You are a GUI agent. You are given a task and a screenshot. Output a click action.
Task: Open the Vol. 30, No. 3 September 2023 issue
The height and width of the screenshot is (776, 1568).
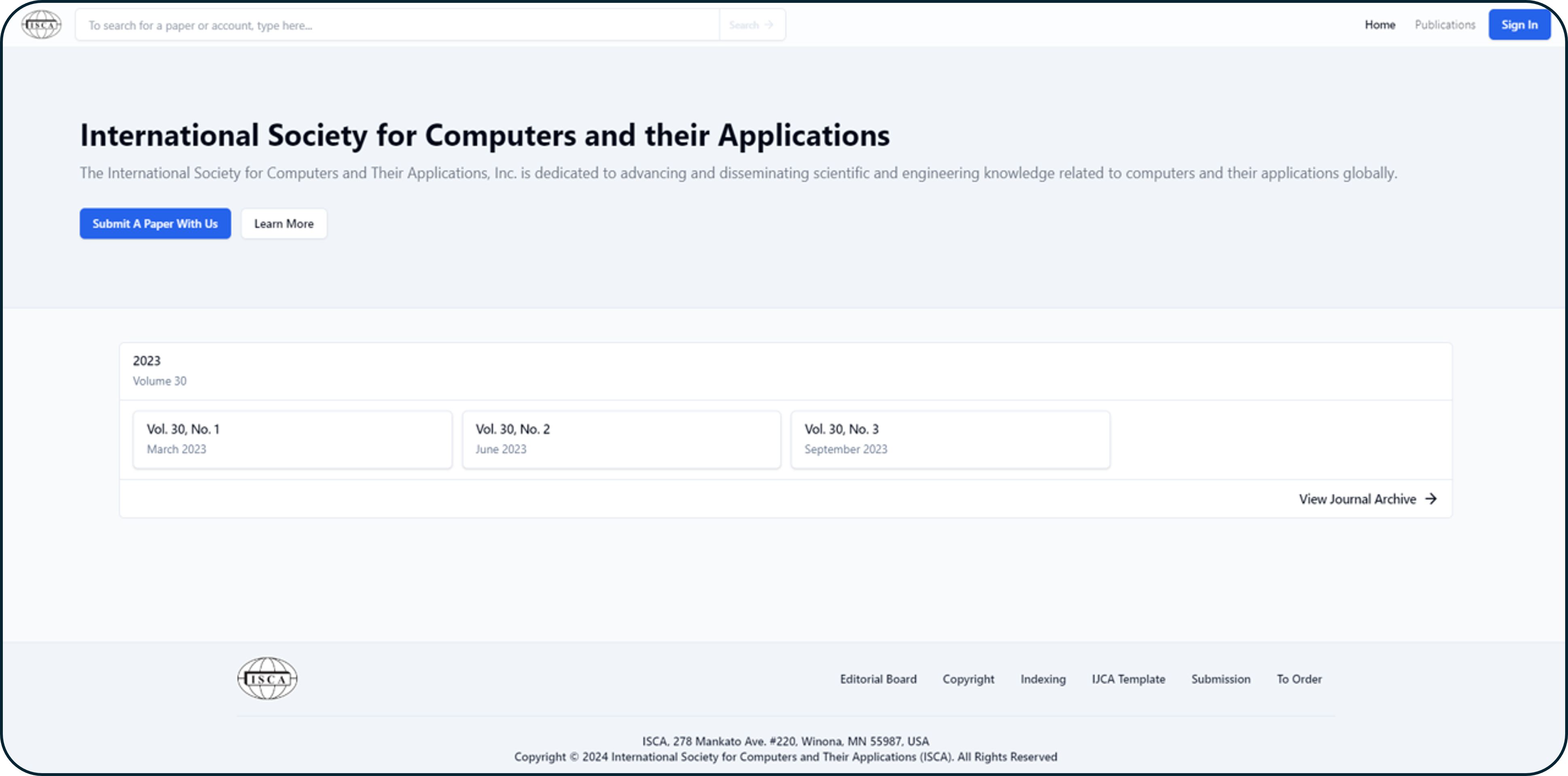[x=950, y=439]
